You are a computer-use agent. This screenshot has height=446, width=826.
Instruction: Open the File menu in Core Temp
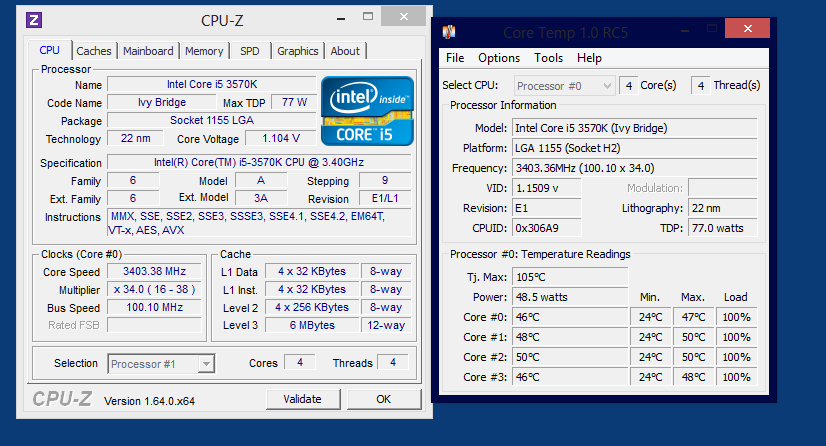pyautogui.click(x=455, y=58)
